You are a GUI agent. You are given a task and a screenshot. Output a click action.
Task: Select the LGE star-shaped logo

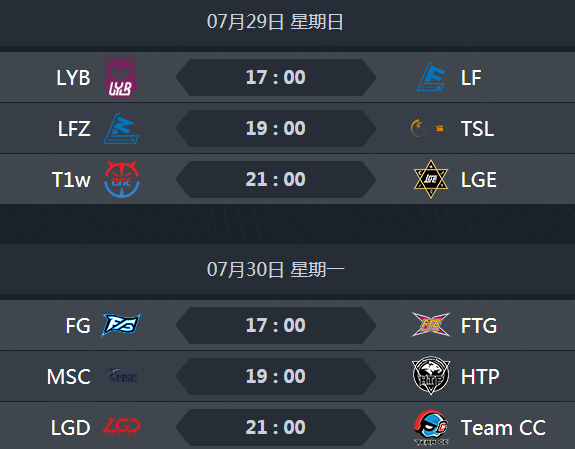pos(431,179)
